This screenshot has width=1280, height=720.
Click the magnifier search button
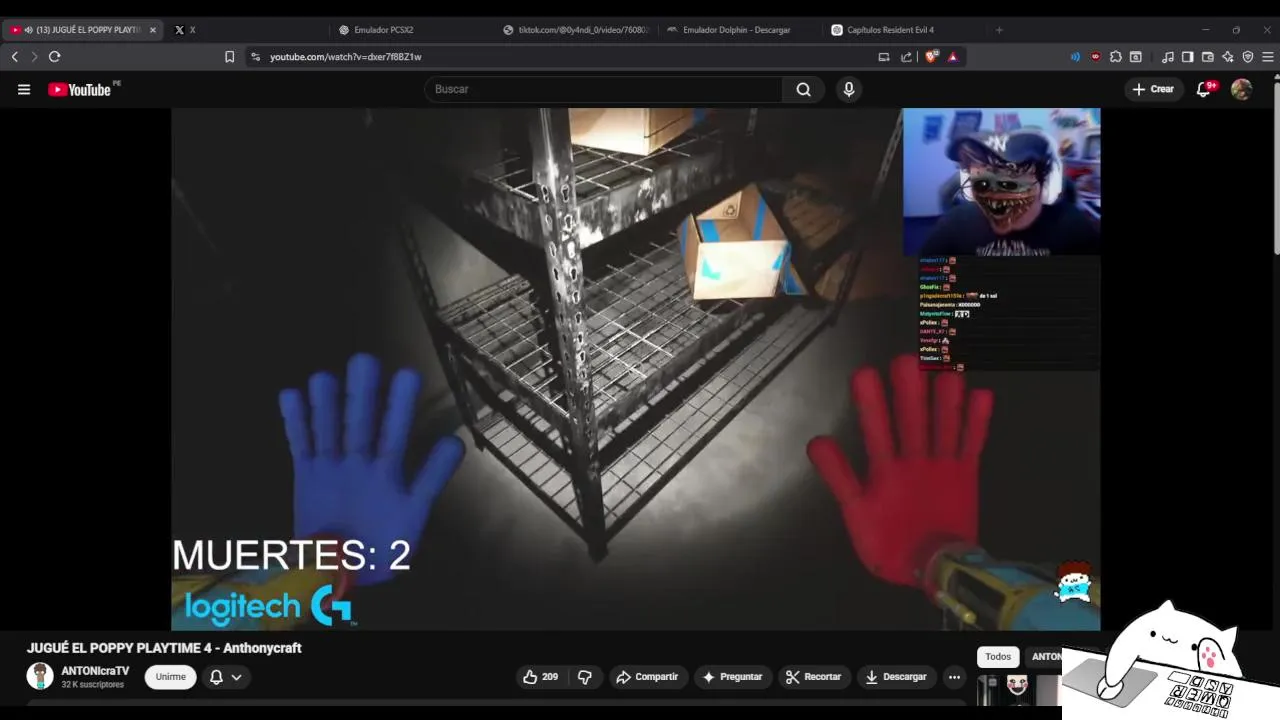803,89
